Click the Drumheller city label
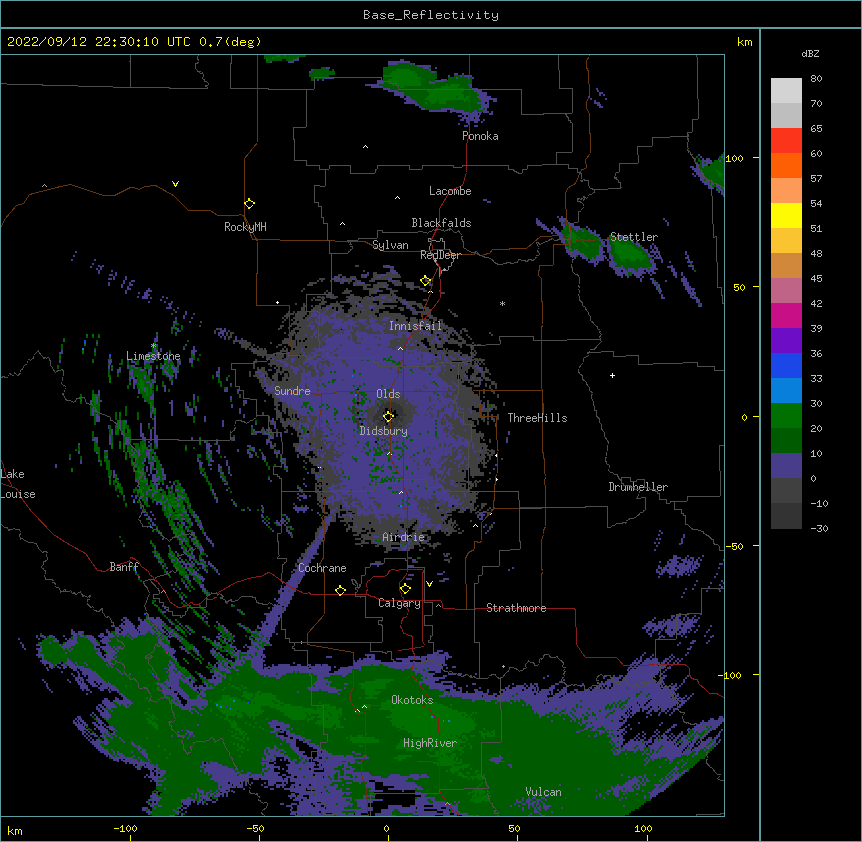 tap(638, 487)
